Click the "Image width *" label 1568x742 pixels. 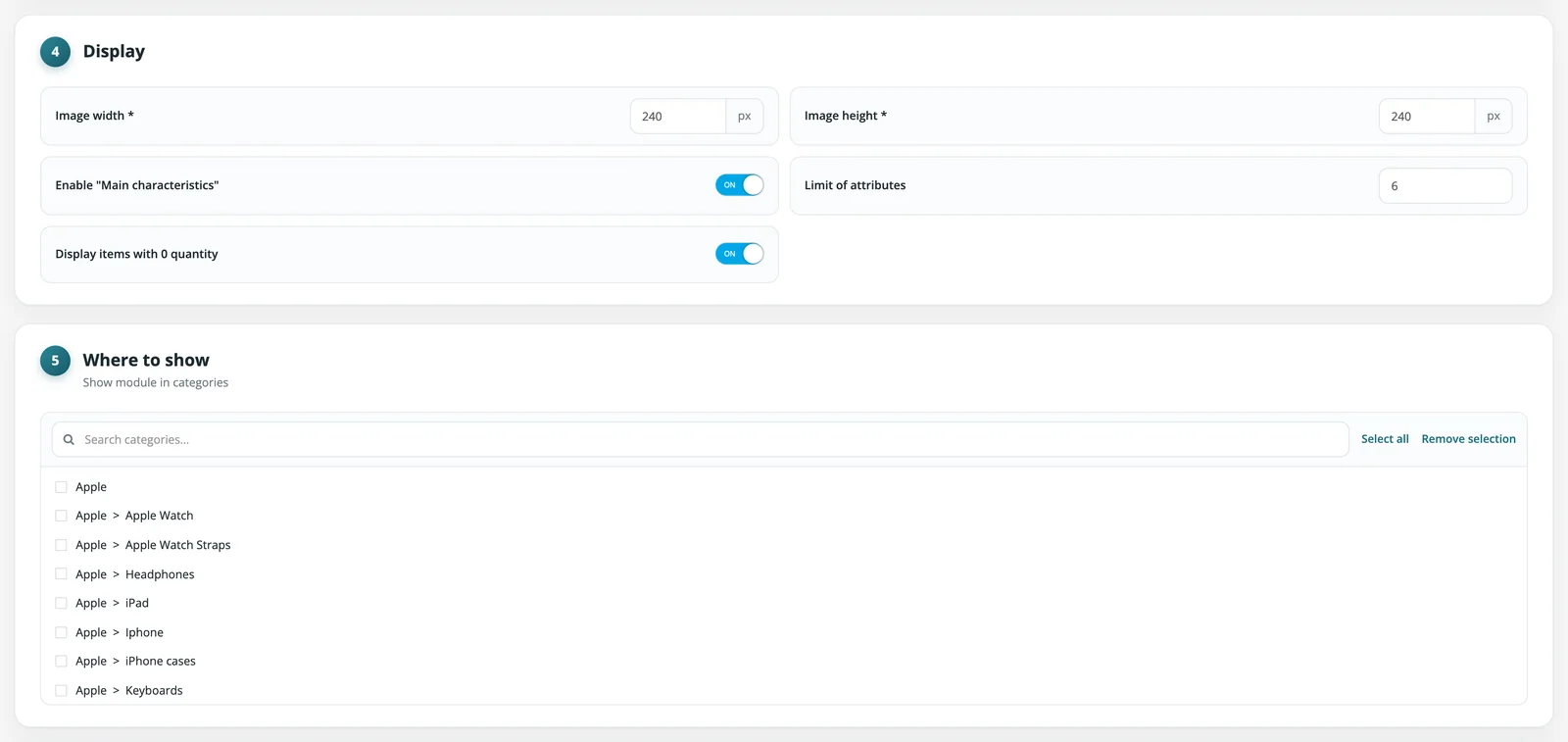(94, 116)
